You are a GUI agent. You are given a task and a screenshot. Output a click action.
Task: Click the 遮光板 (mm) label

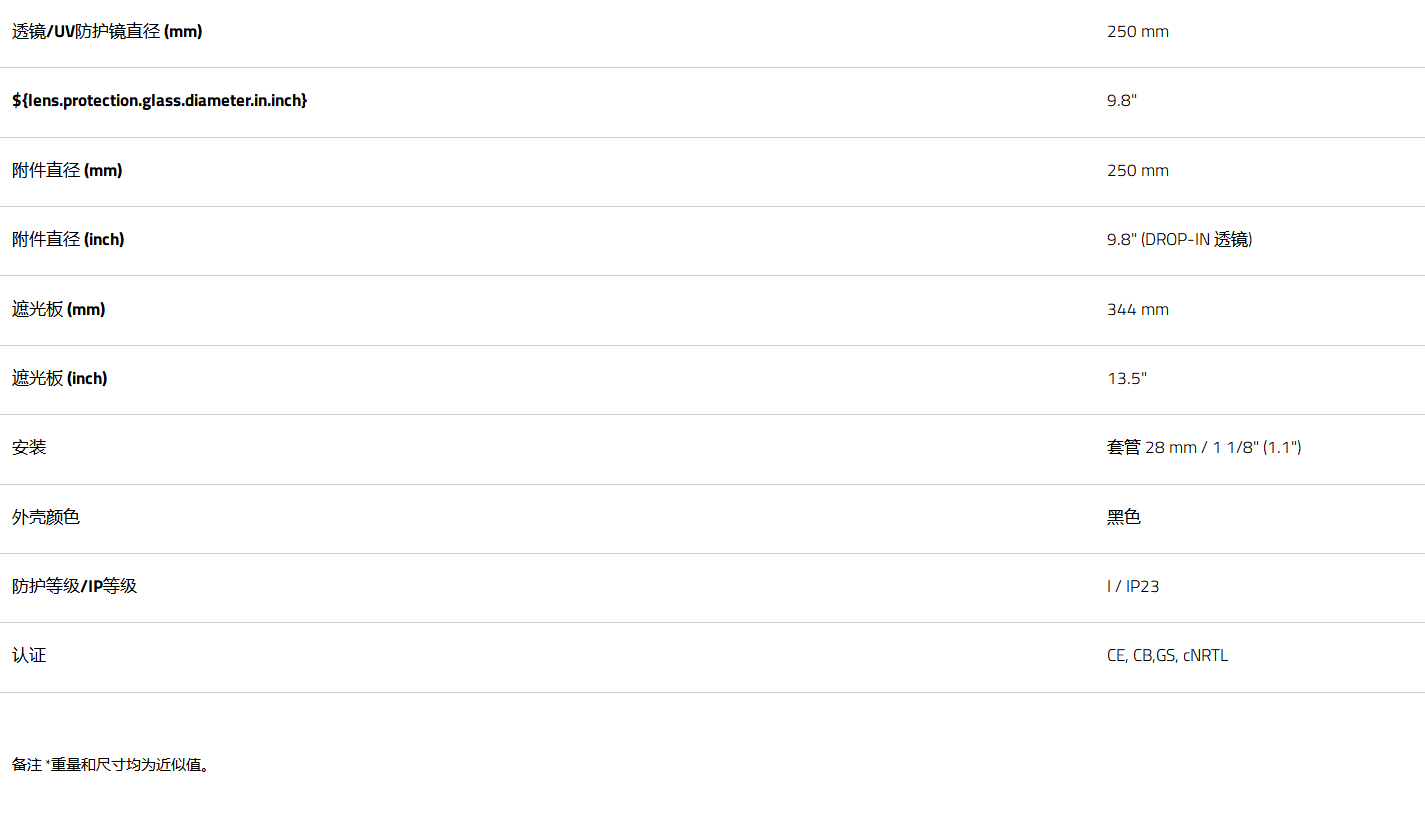[x=59, y=309]
